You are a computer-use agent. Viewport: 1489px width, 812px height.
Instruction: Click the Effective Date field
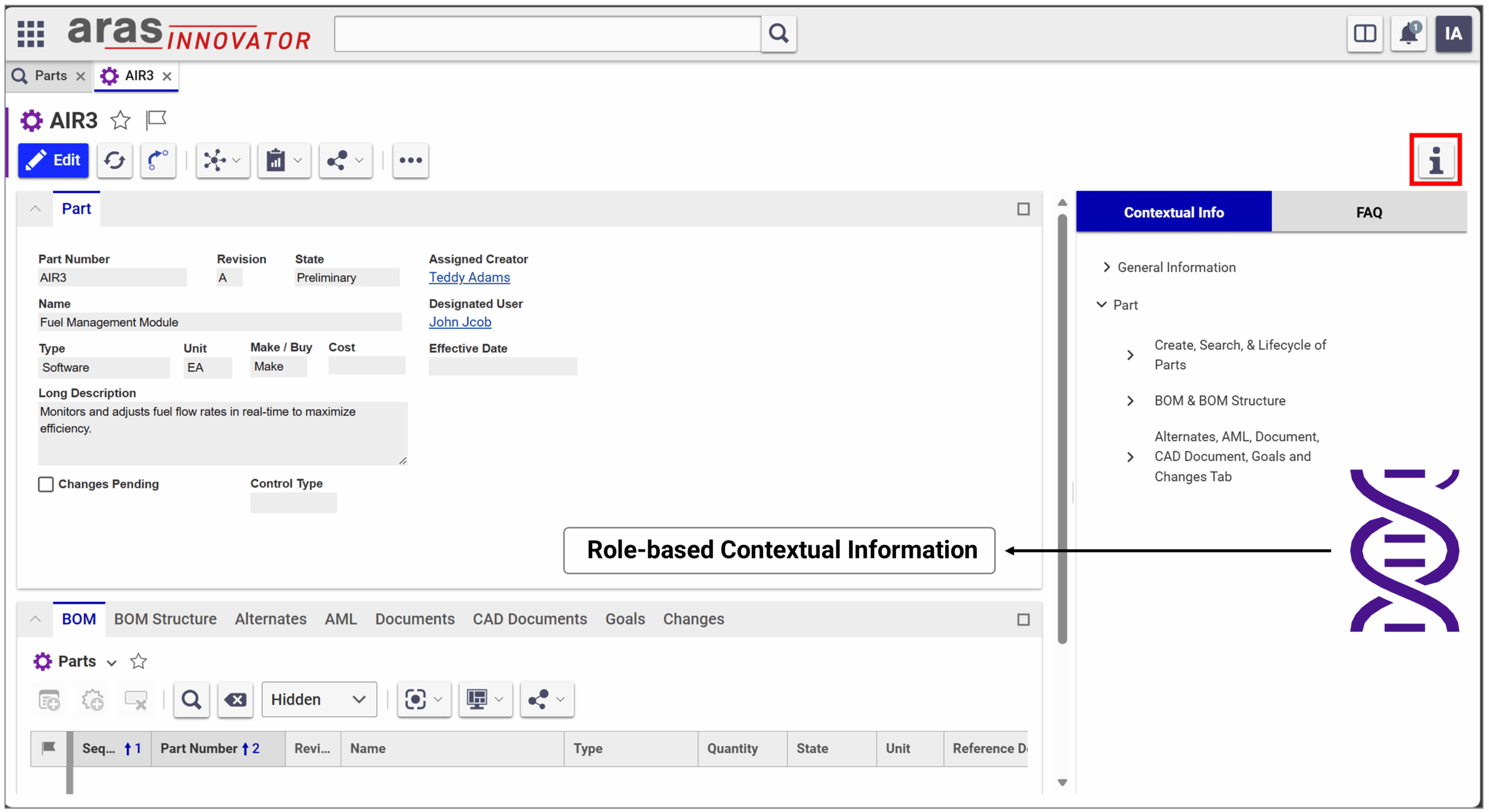[x=503, y=366]
